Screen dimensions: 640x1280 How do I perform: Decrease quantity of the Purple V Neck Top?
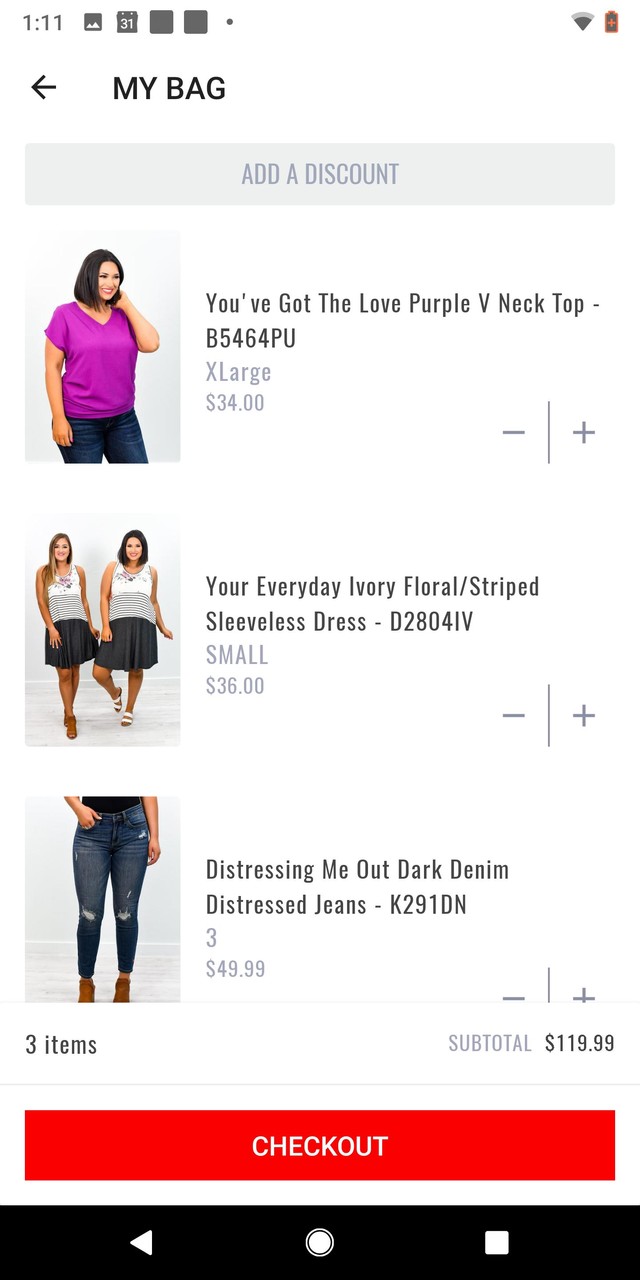pos(513,432)
